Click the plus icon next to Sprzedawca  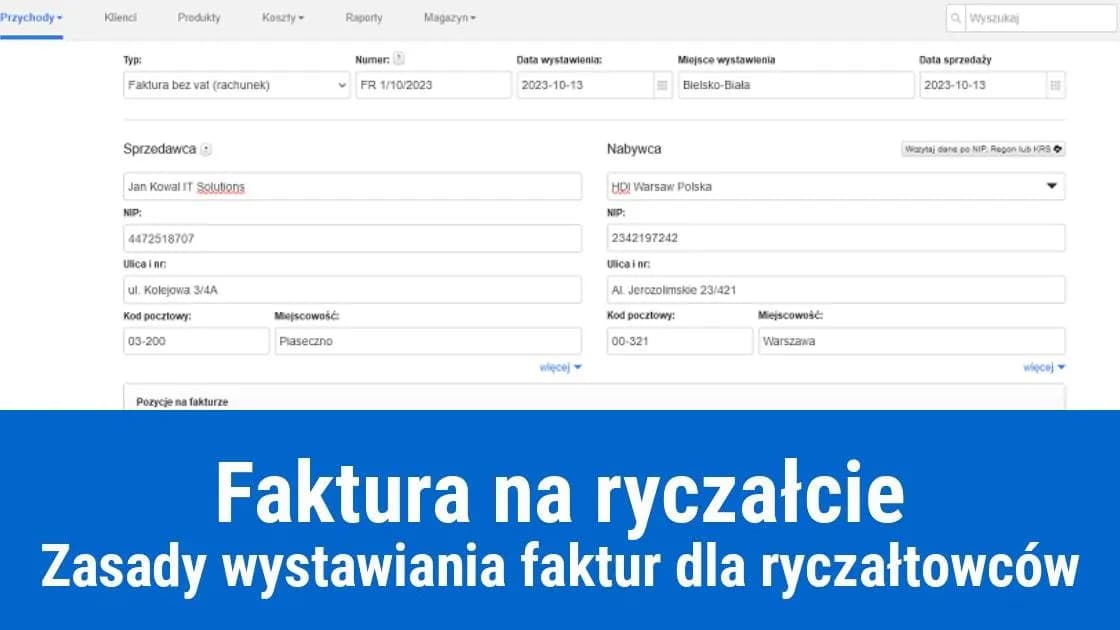click(207, 148)
